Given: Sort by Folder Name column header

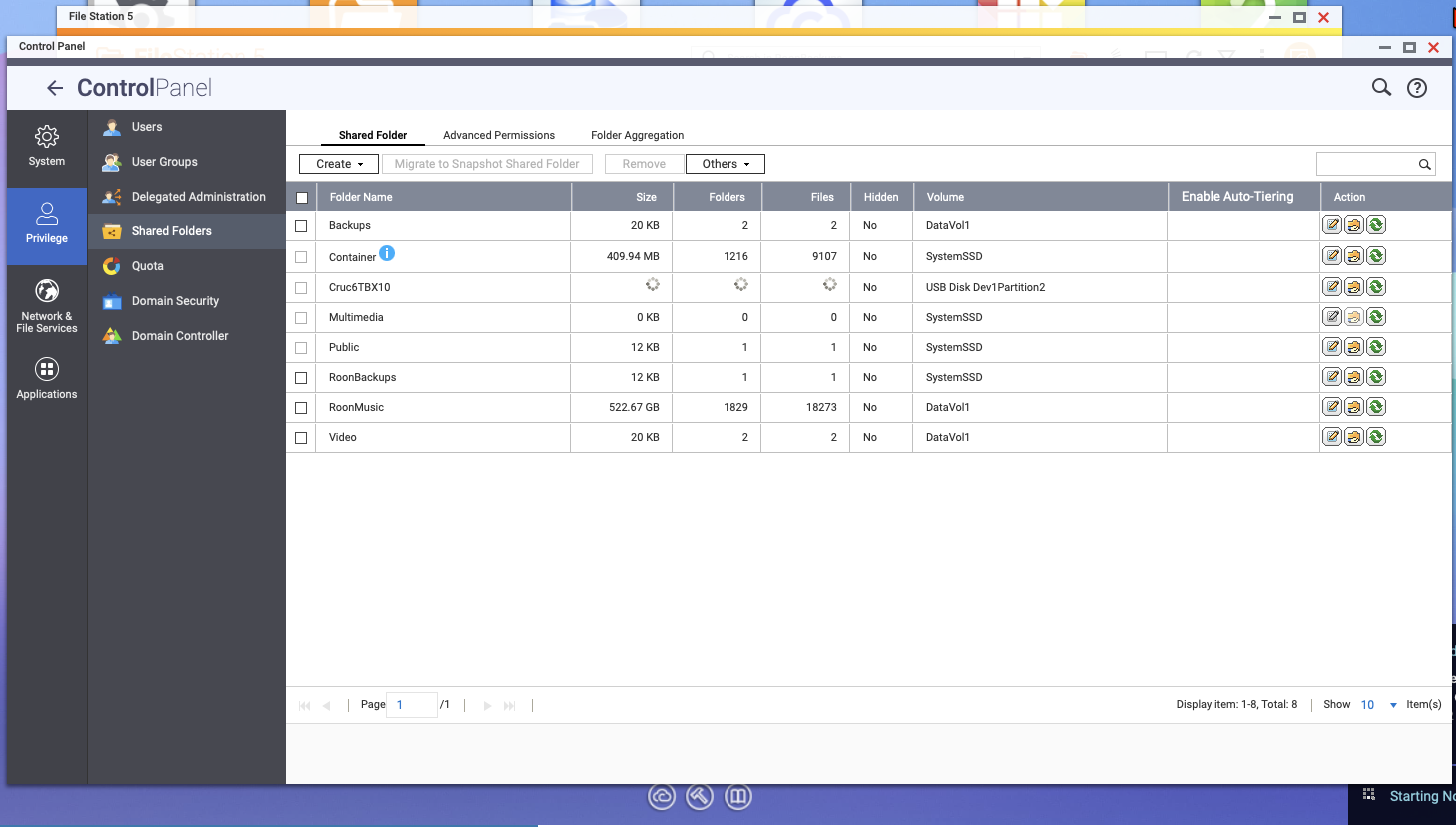Looking at the screenshot, I should [443, 197].
